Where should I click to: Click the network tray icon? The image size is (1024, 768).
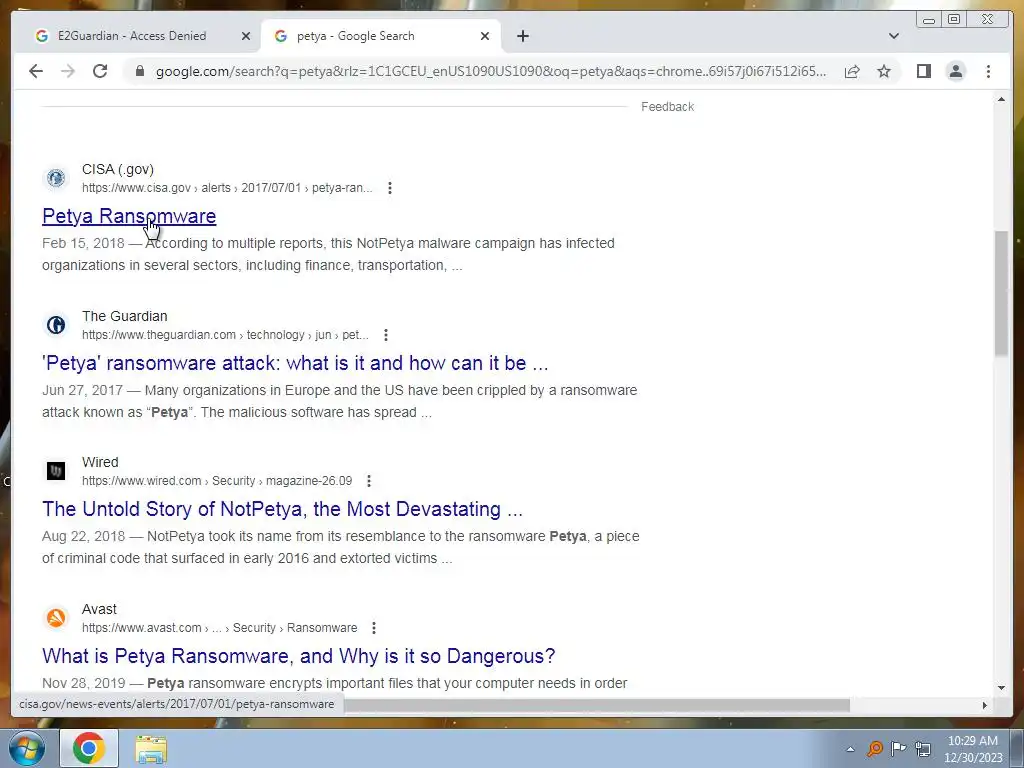923,748
